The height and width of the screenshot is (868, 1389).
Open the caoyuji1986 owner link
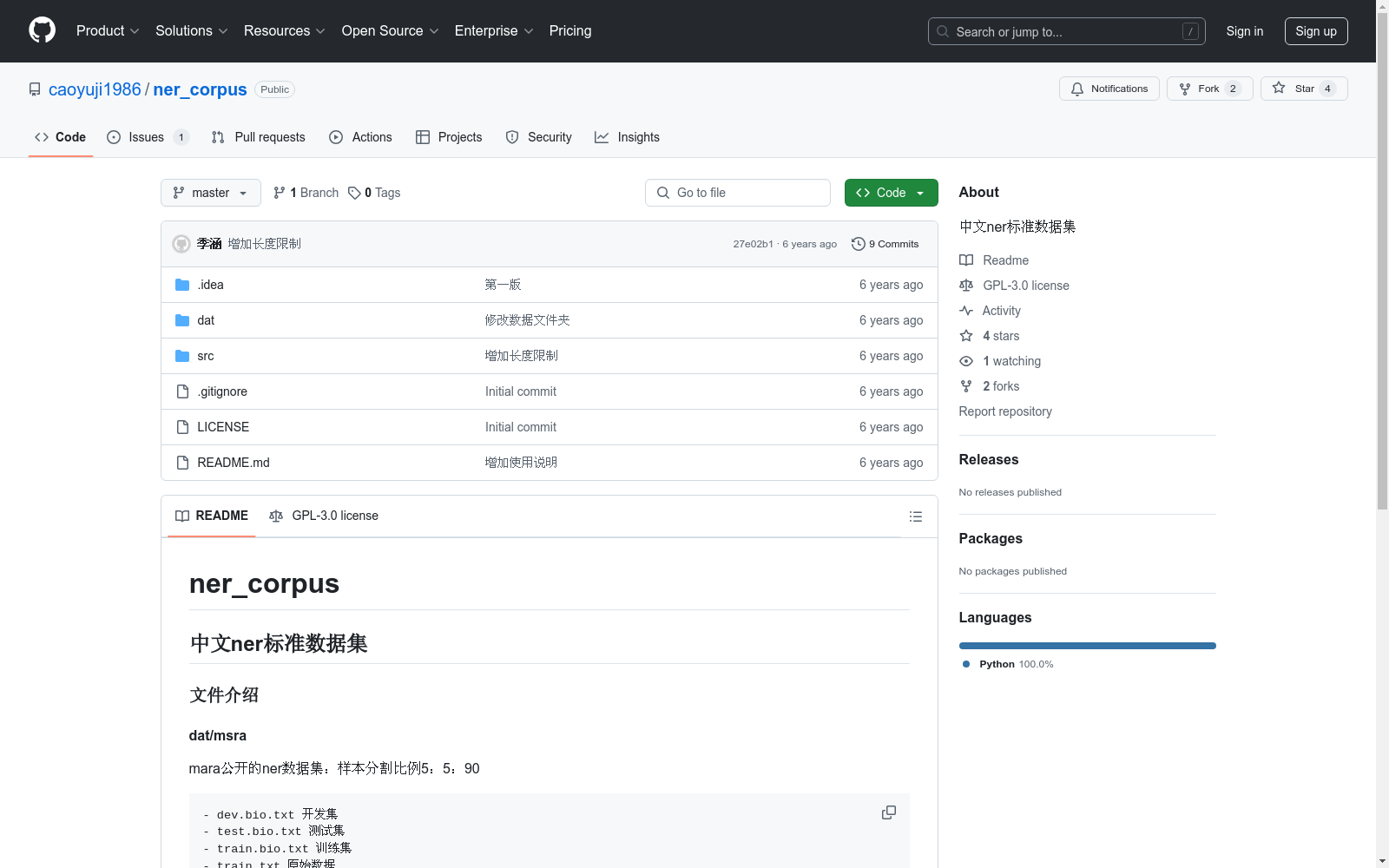[95, 89]
